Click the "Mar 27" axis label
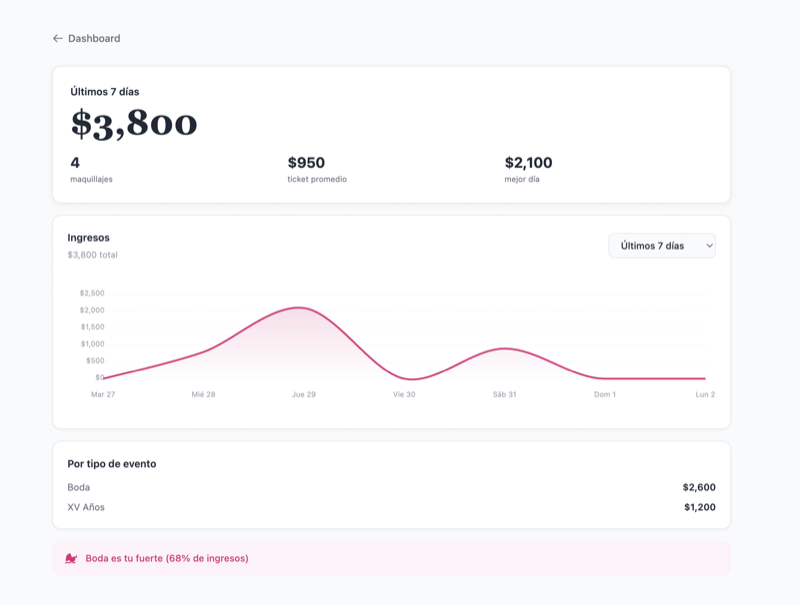Image resolution: width=800 pixels, height=605 pixels. click(x=103, y=394)
